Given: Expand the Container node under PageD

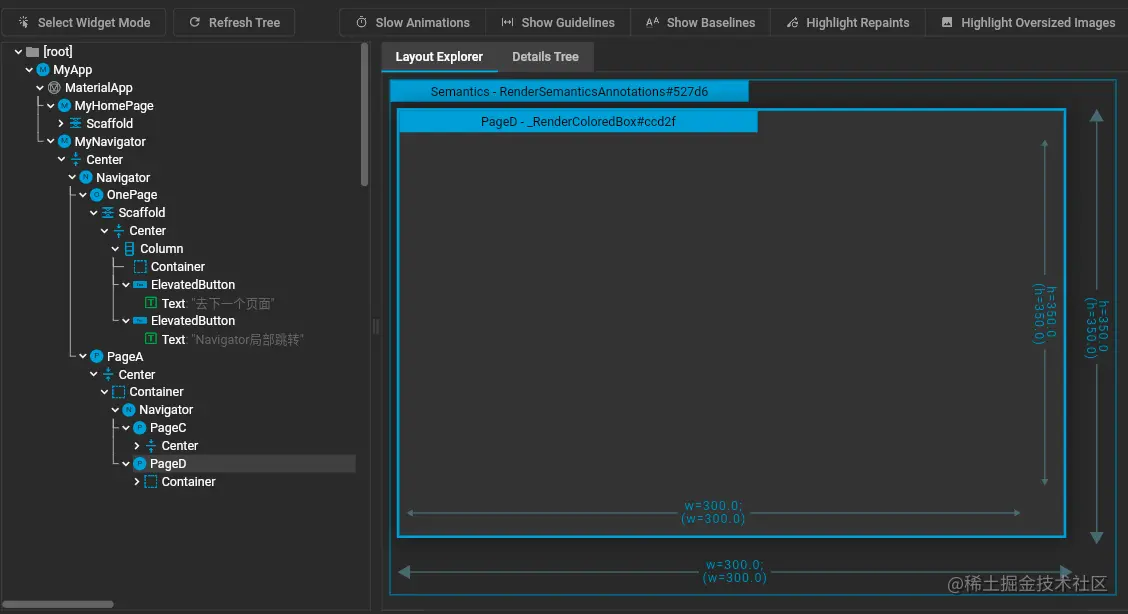Looking at the screenshot, I should [x=137, y=482].
